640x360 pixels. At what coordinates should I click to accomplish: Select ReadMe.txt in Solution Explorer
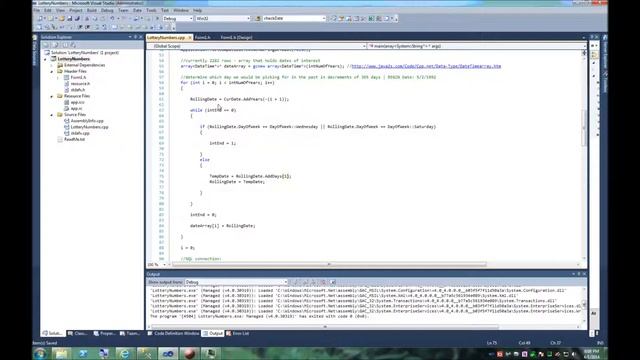point(74,139)
